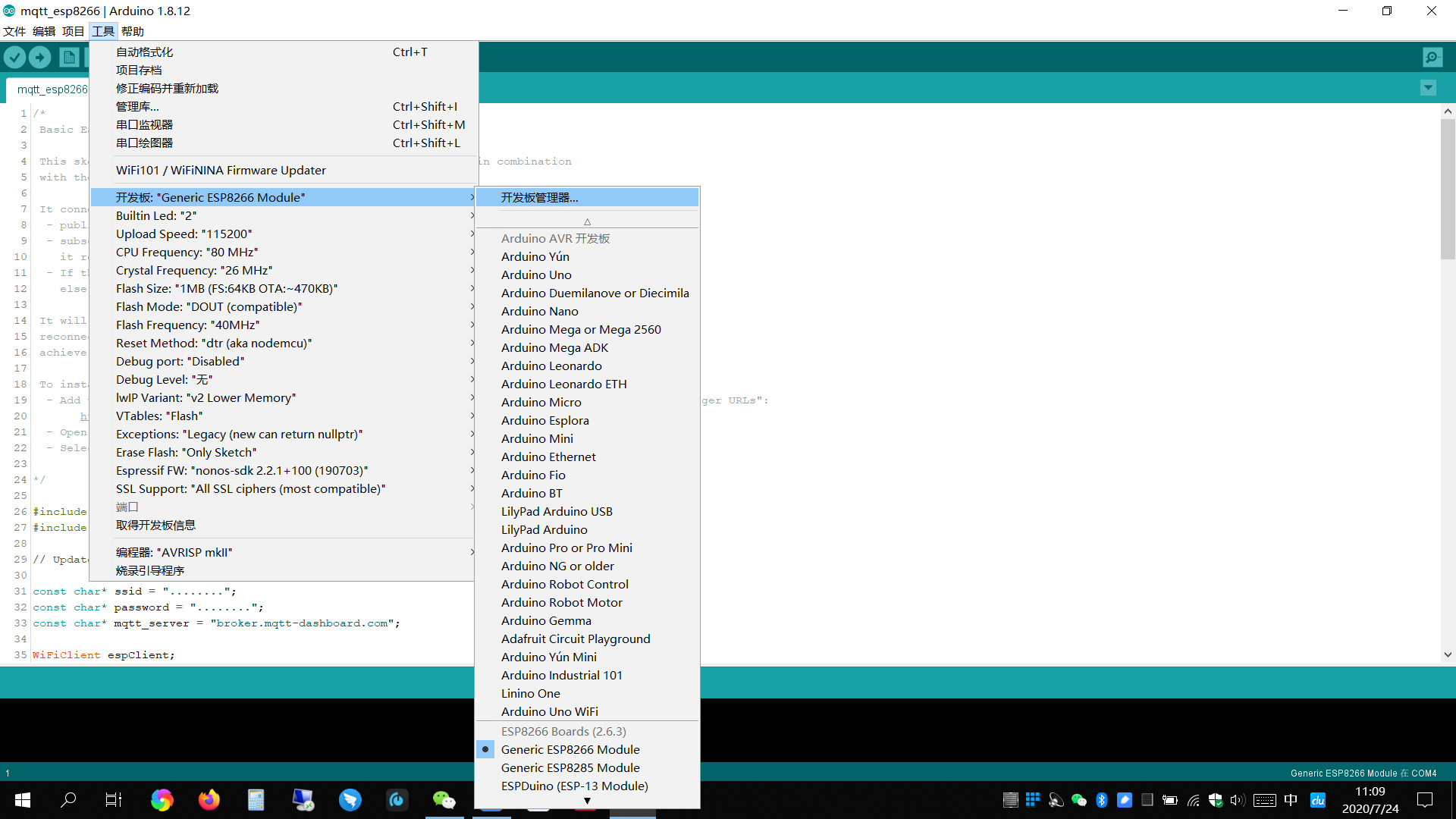Open WeChat from the taskbar
This screenshot has height=819, width=1456.
coord(444,799)
